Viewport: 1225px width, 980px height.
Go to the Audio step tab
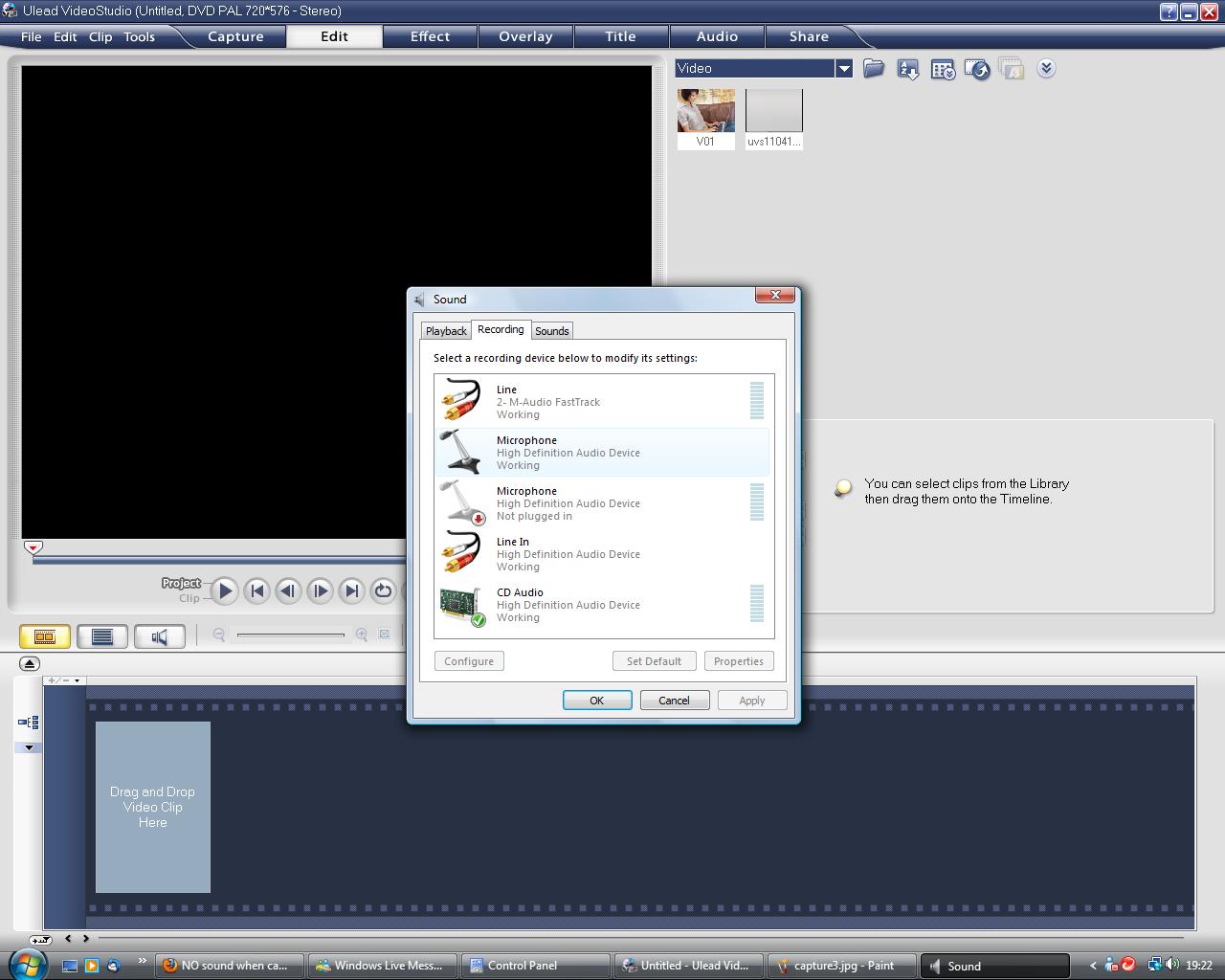(717, 36)
